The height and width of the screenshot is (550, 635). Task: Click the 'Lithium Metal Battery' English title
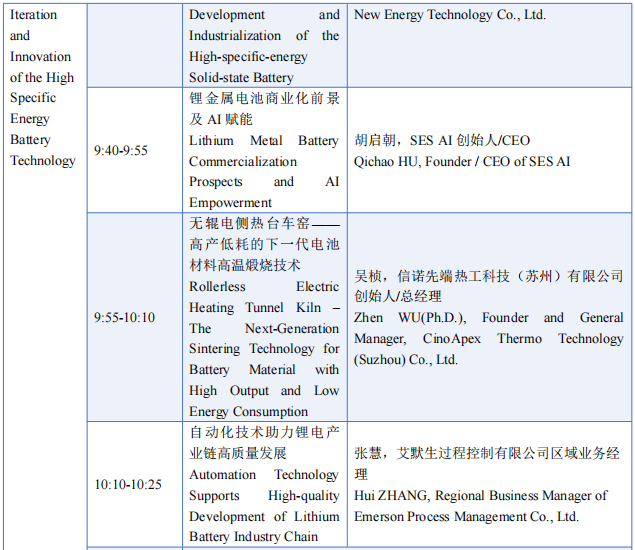[264, 141]
